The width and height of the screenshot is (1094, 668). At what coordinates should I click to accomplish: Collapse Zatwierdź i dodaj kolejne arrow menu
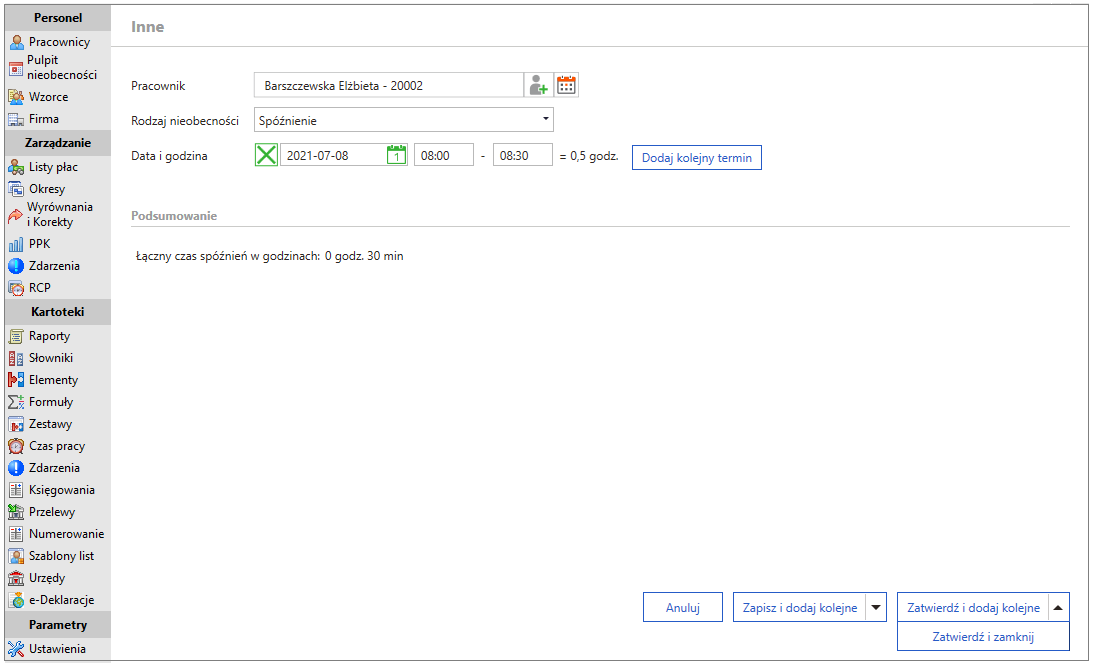(x=1058, y=608)
